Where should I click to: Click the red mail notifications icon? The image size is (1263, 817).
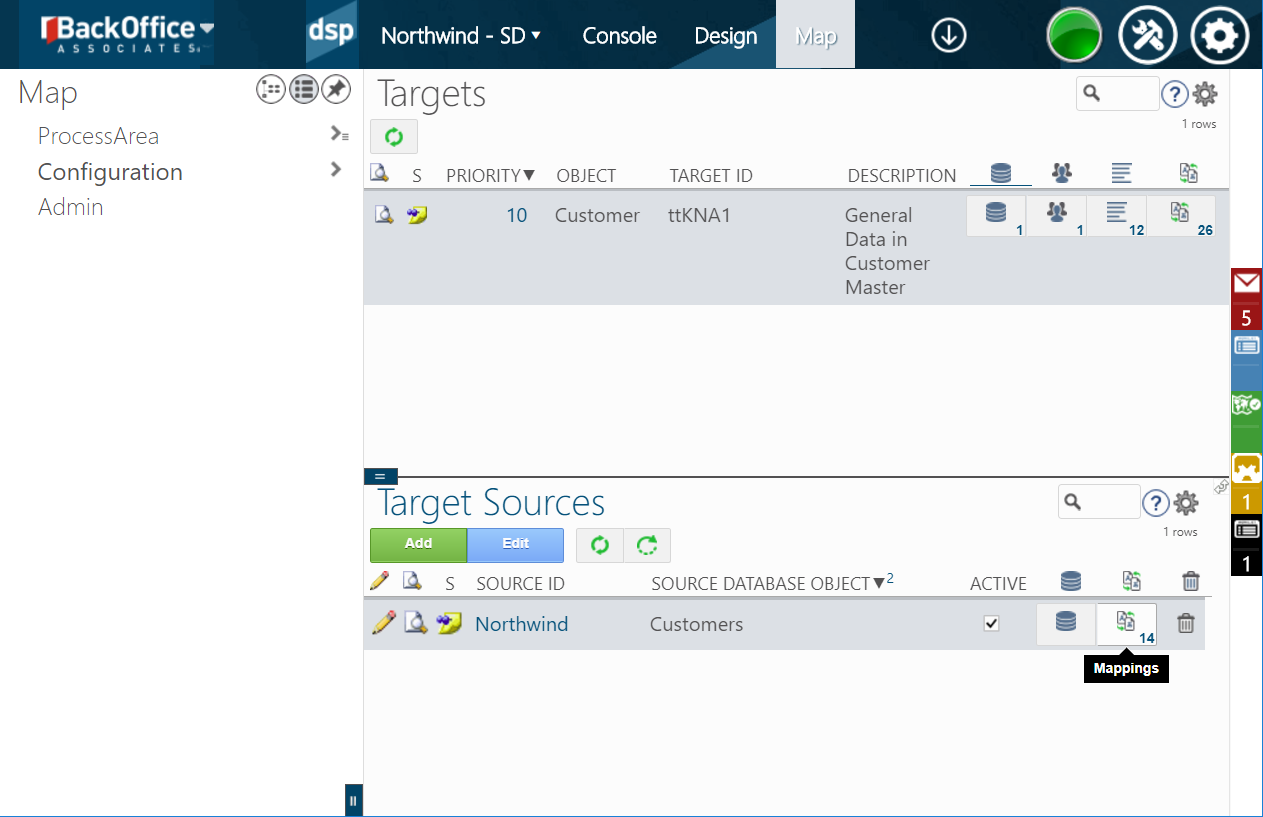[1246, 285]
